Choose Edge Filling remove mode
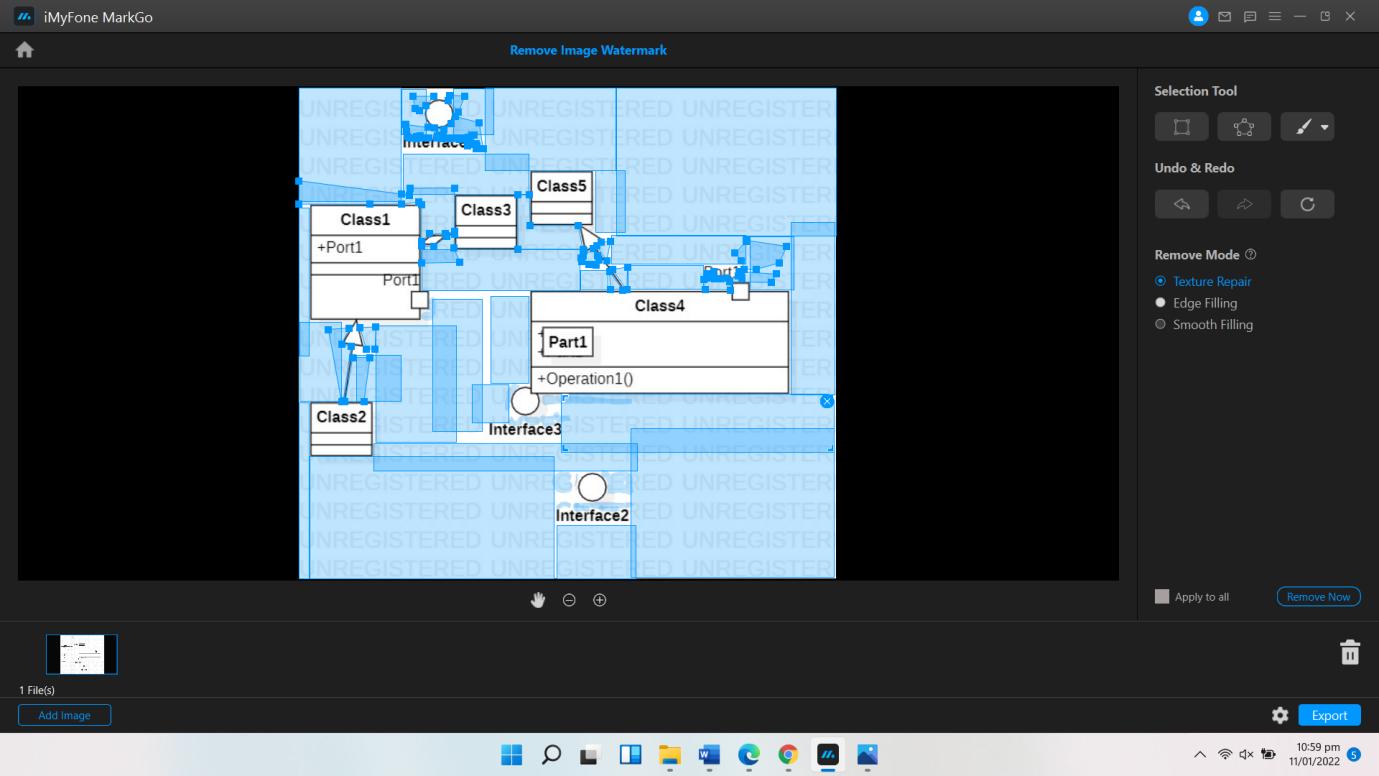Image resolution: width=1379 pixels, height=776 pixels. [1196, 303]
